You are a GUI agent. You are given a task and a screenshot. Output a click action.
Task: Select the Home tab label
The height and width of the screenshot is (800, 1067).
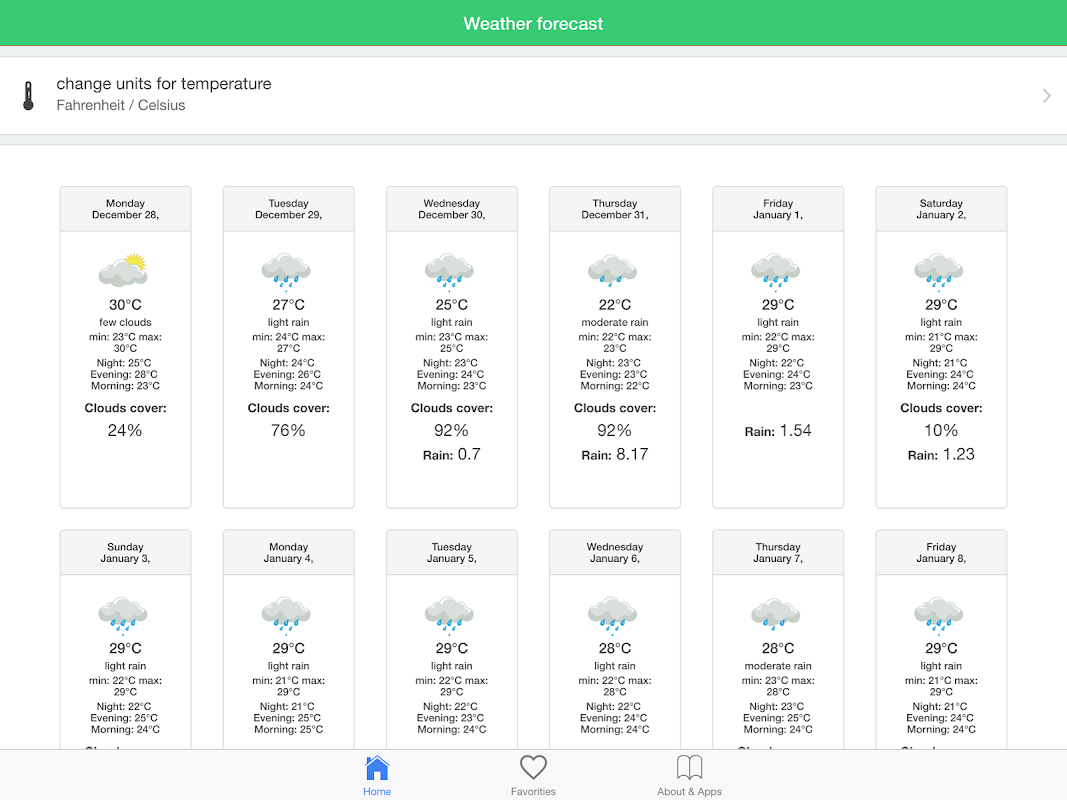(x=377, y=792)
